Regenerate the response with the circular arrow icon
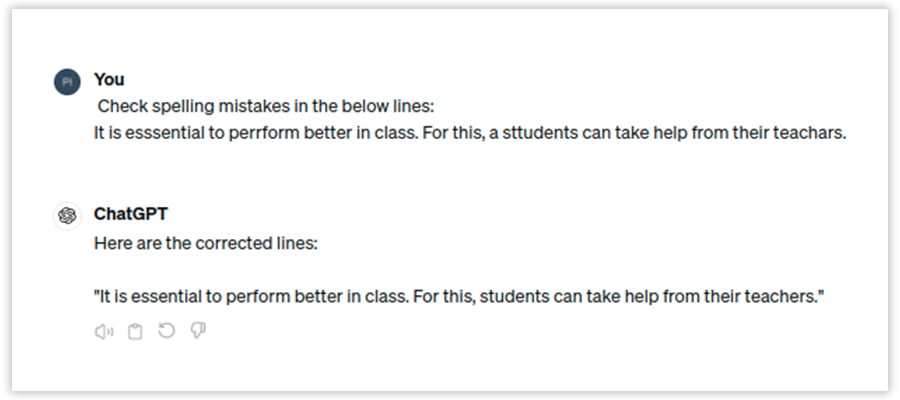900x400 pixels. pyautogui.click(x=166, y=331)
